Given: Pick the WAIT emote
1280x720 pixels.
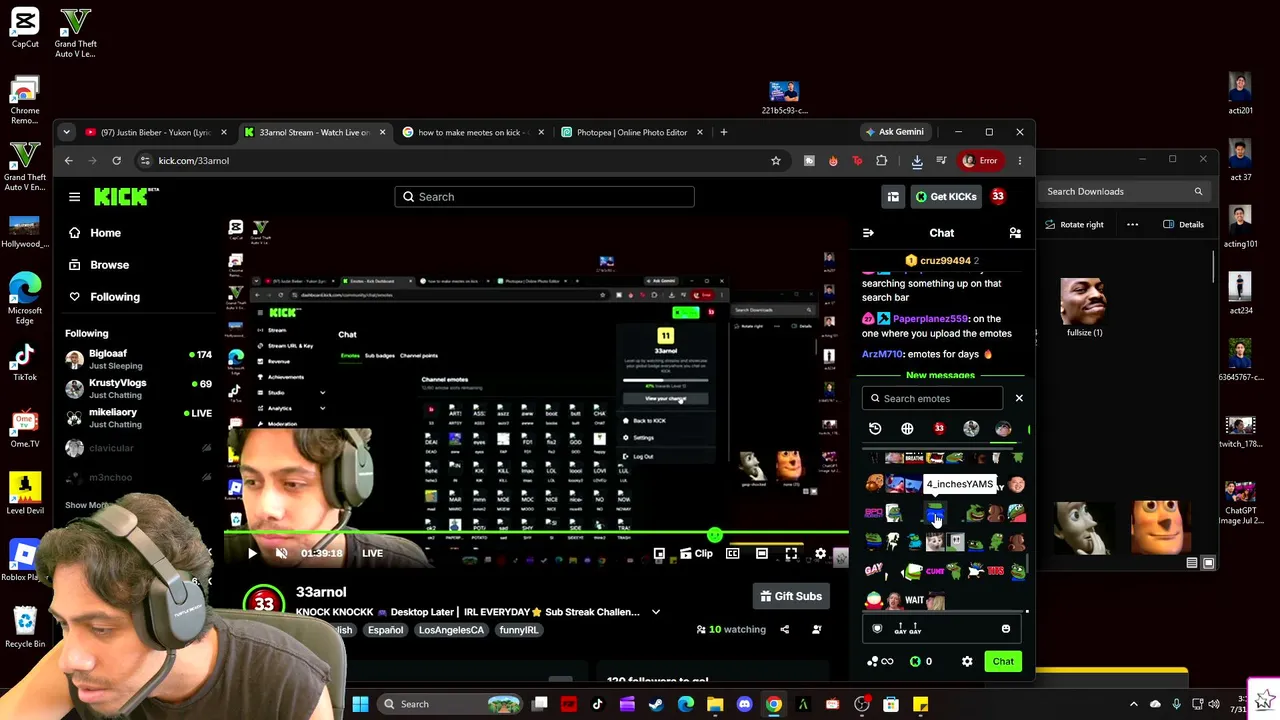Looking at the screenshot, I should [x=914, y=600].
